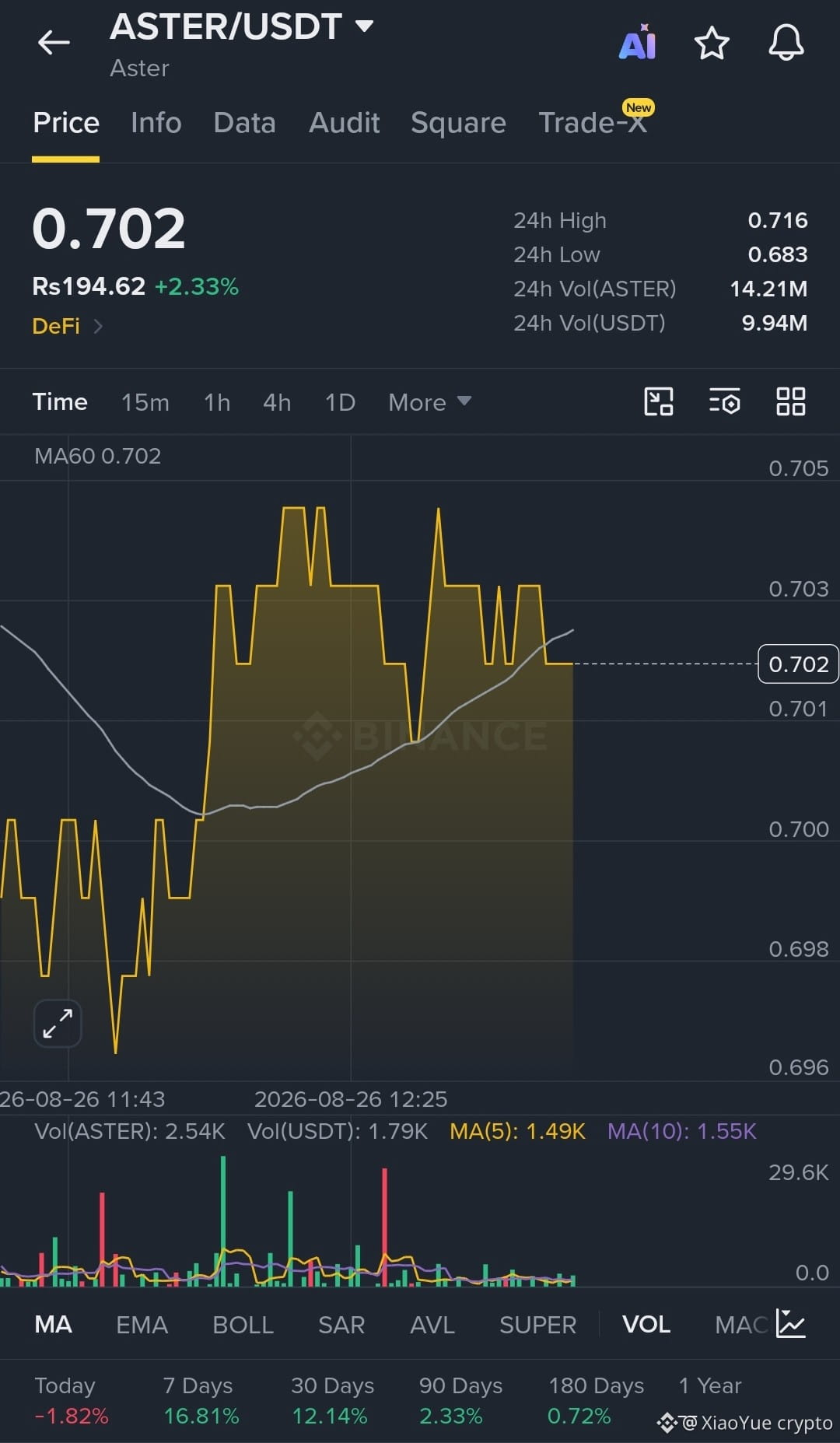Open the Trade-X tab
The height and width of the screenshot is (1443, 840).
click(593, 123)
